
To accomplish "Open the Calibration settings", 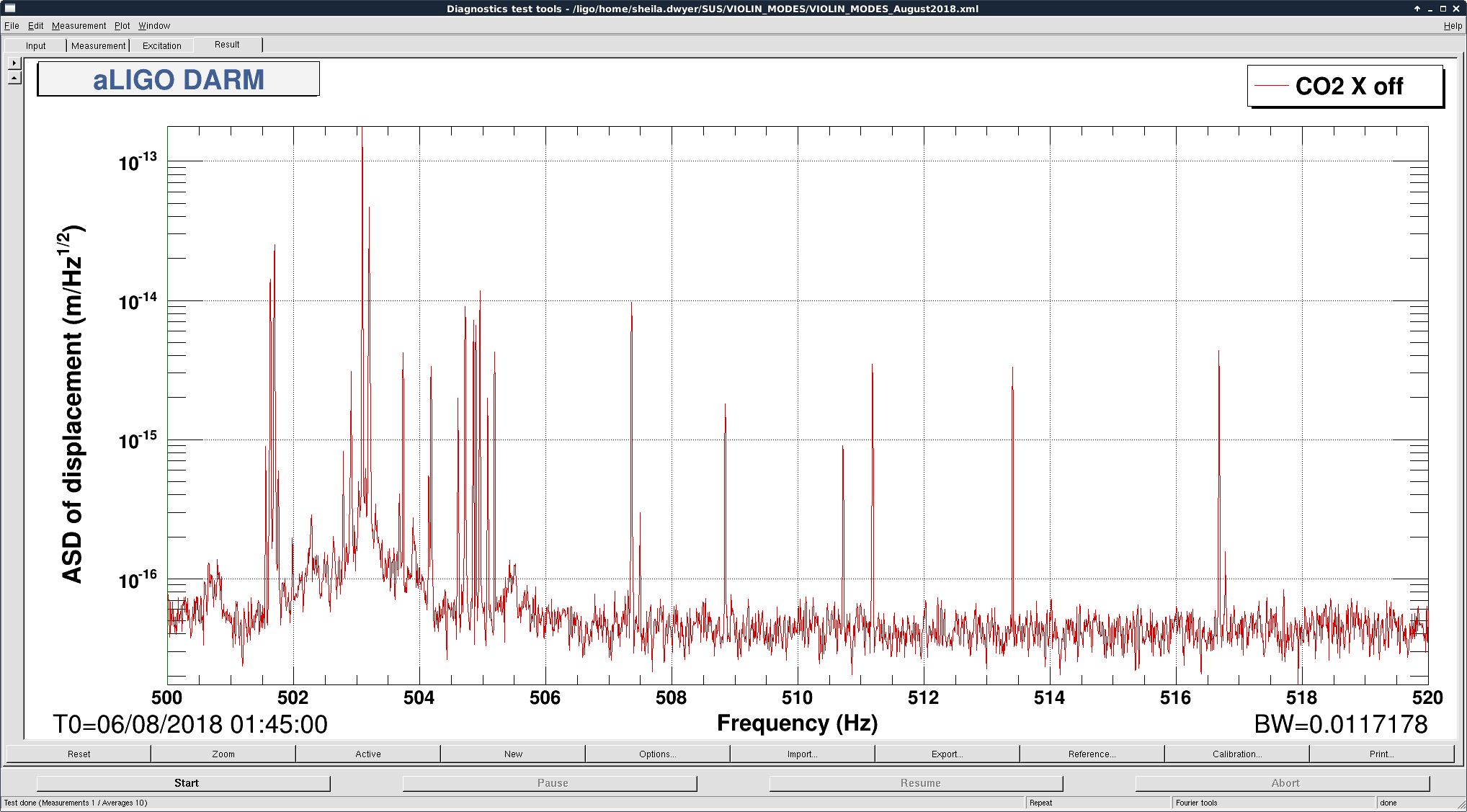I will point(1236,754).
